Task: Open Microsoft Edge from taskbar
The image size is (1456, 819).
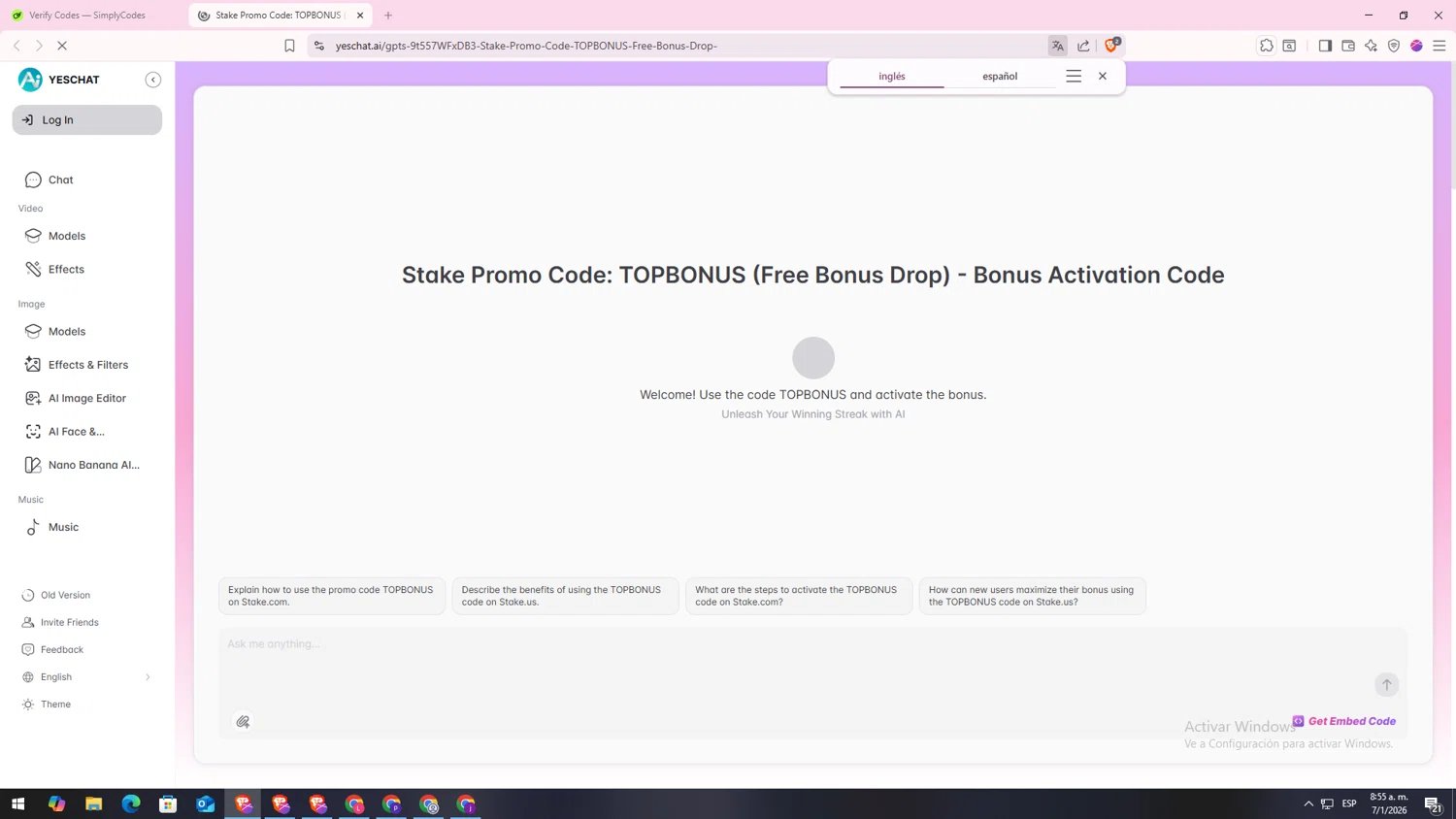Action: click(x=131, y=803)
